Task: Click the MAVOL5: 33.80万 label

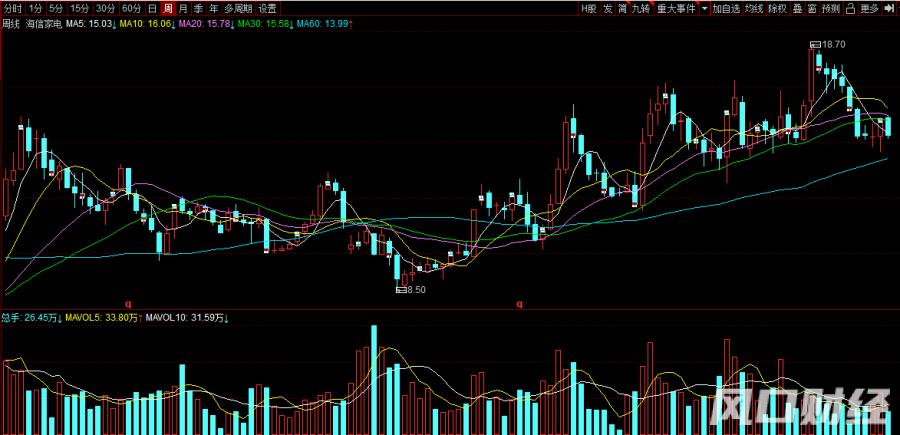Action: tap(104, 317)
